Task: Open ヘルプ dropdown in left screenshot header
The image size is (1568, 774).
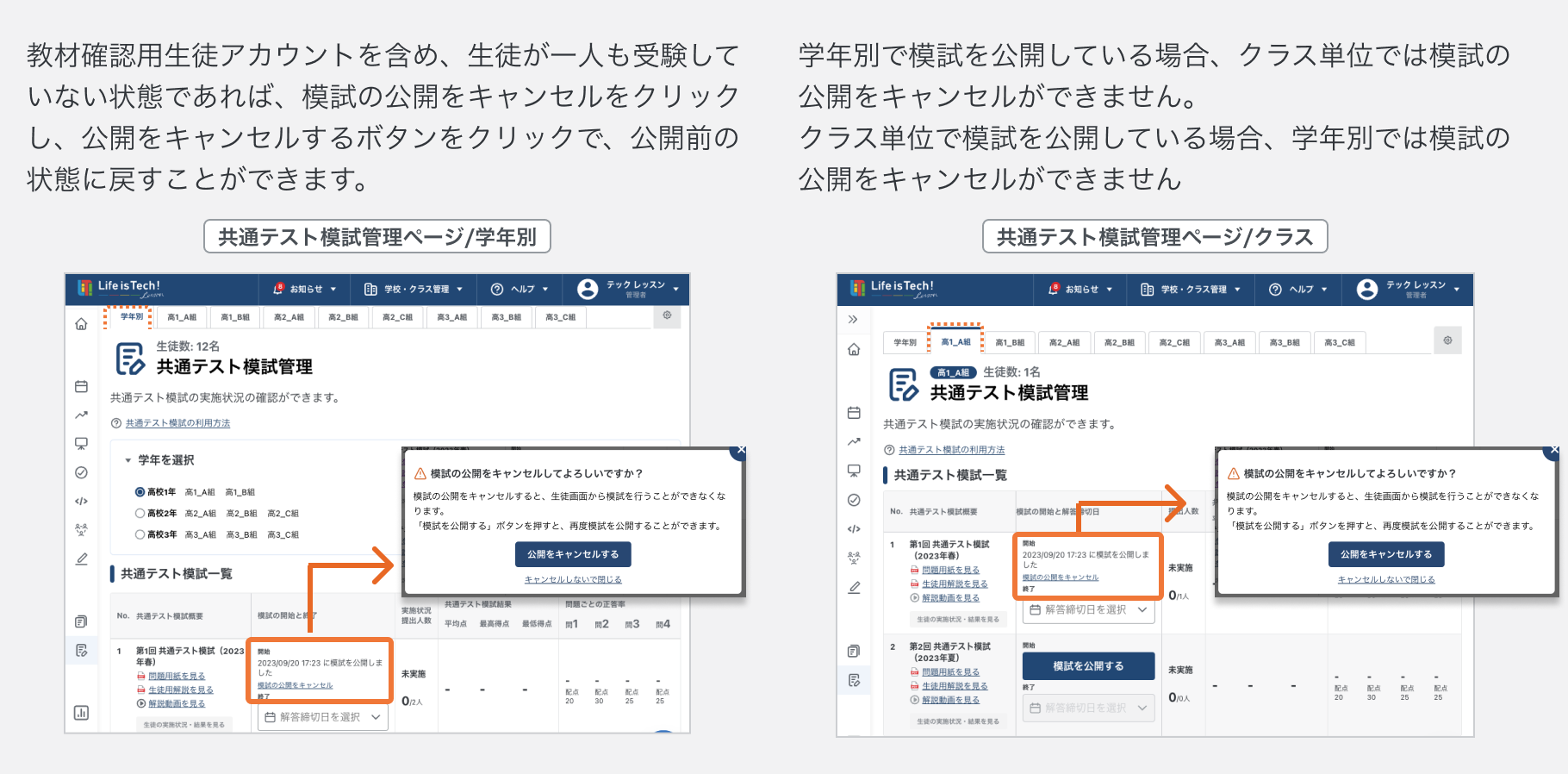Action: [520, 290]
